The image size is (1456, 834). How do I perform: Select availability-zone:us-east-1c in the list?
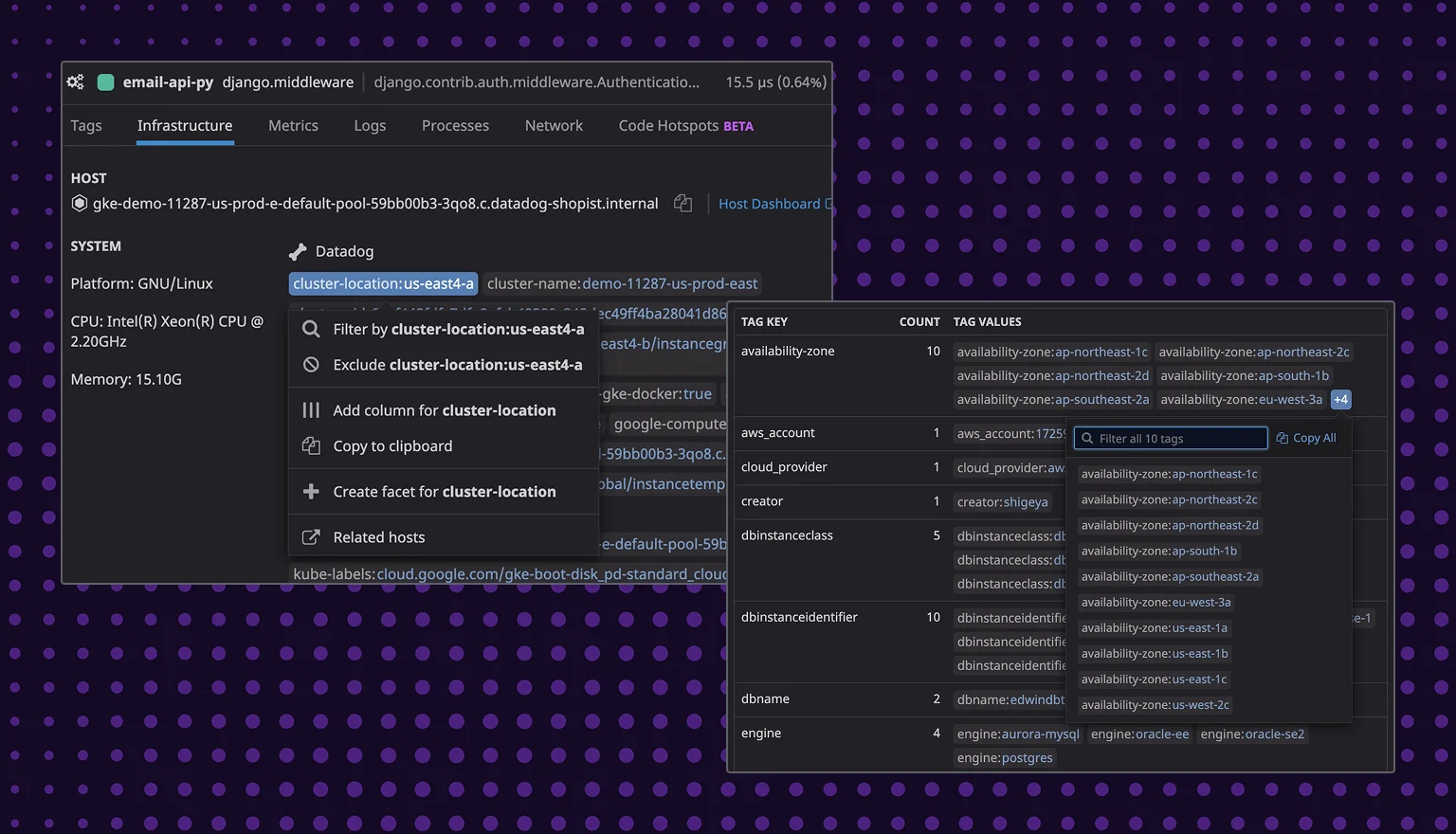pyautogui.click(x=1155, y=679)
